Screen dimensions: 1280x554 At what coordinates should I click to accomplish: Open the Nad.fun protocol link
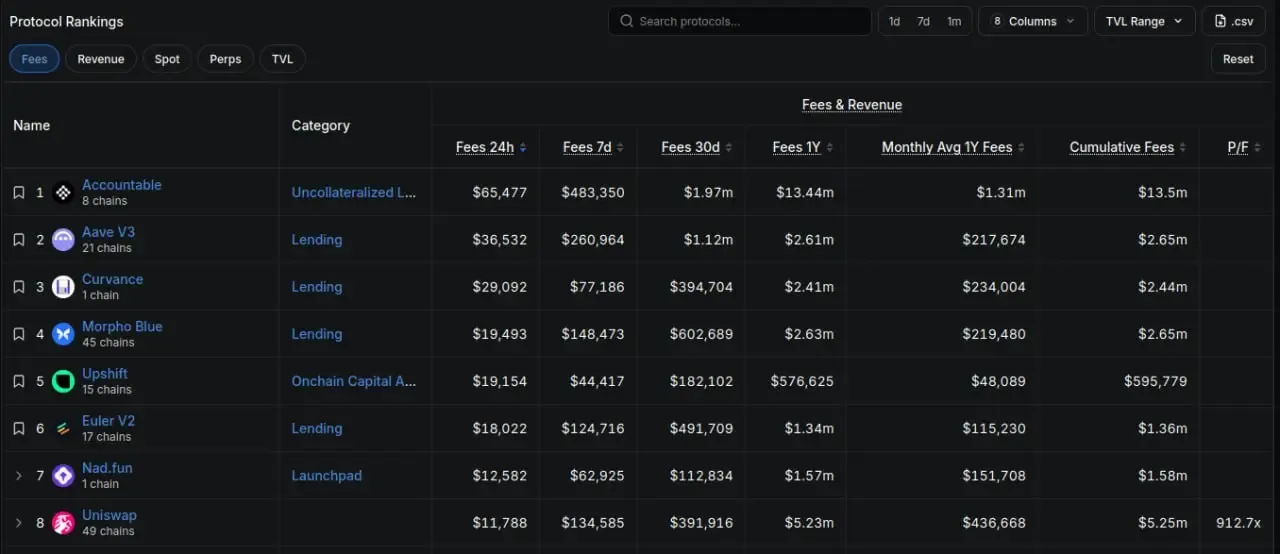pyautogui.click(x=107, y=467)
